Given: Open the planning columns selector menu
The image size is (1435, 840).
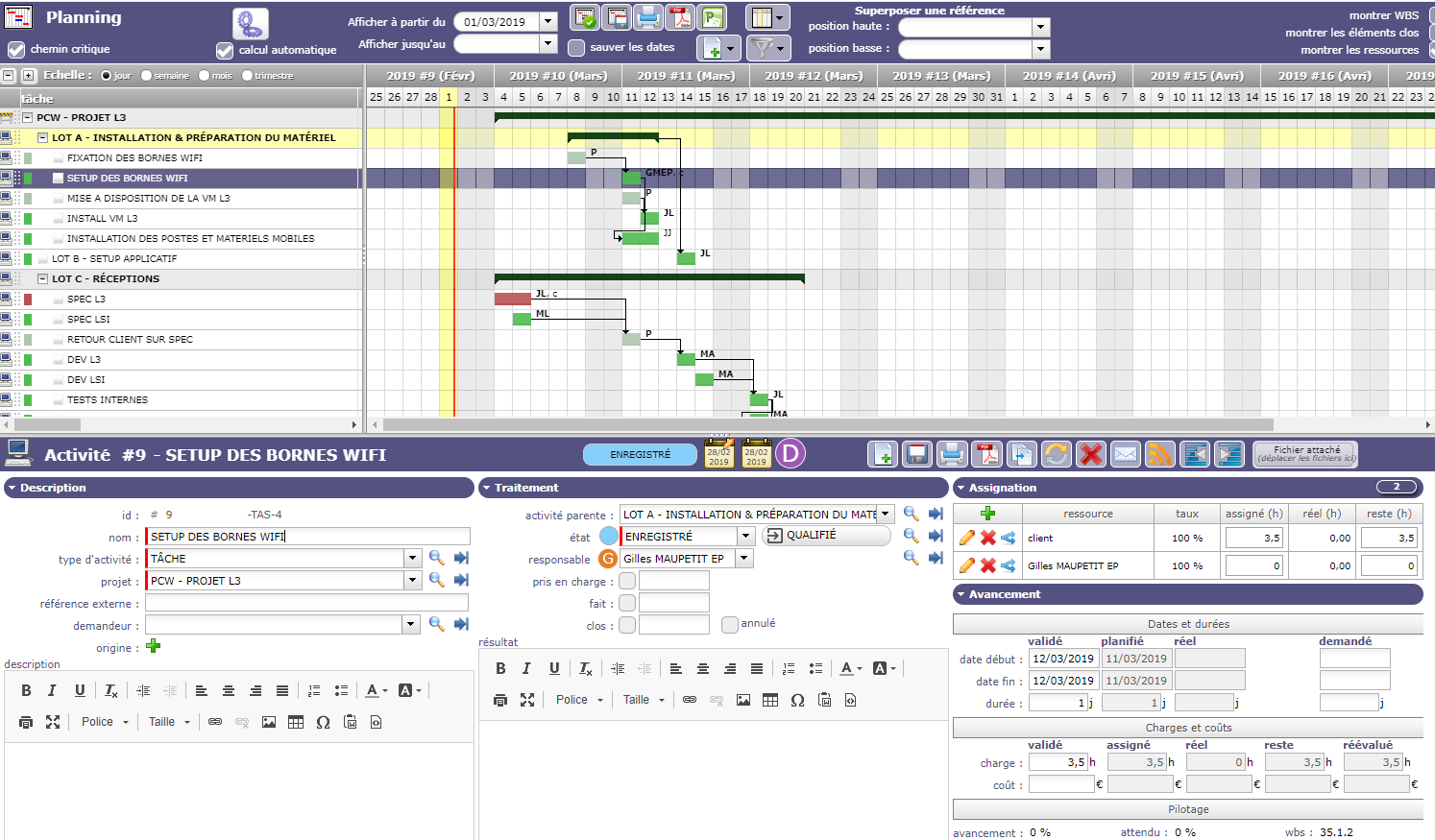Looking at the screenshot, I should pyautogui.click(x=767, y=17).
